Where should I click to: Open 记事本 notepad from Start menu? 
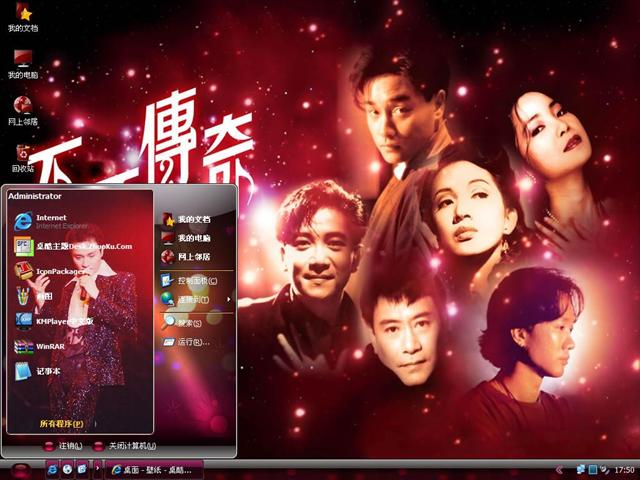point(37,371)
